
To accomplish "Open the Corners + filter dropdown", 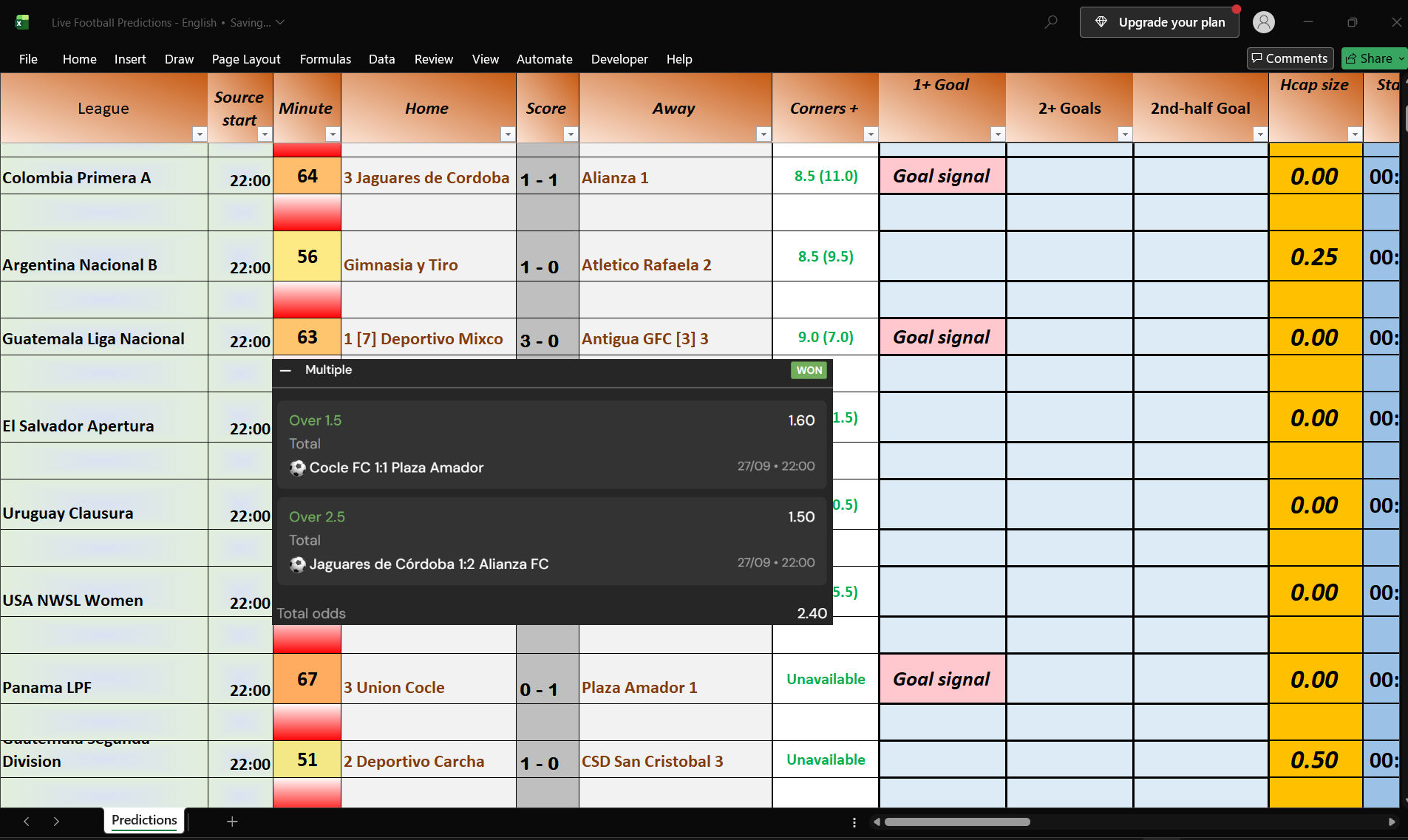I will click(x=870, y=134).
